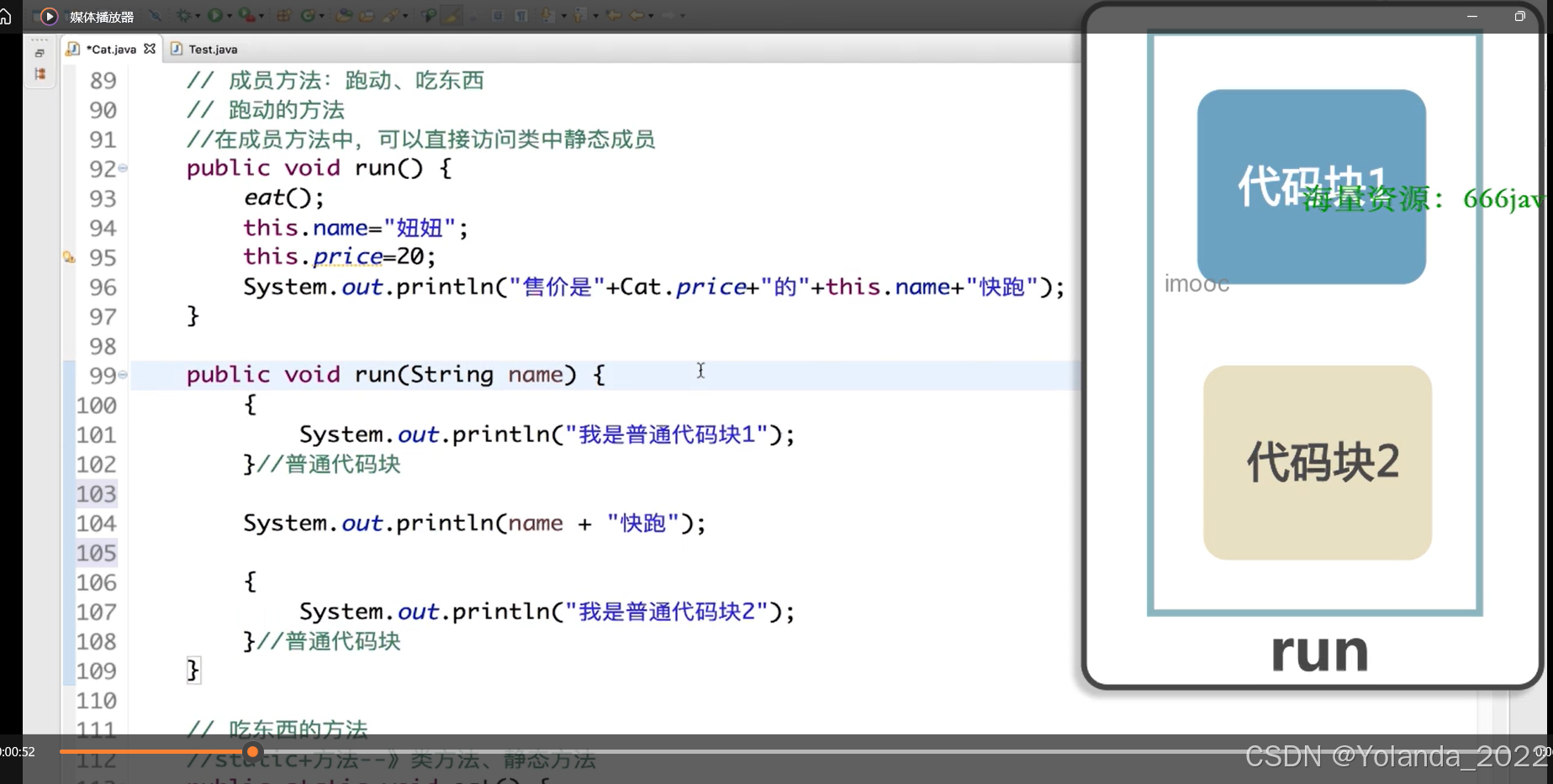Click the Restore view icon in left sidebar

pyautogui.click(x=40, y=53)
